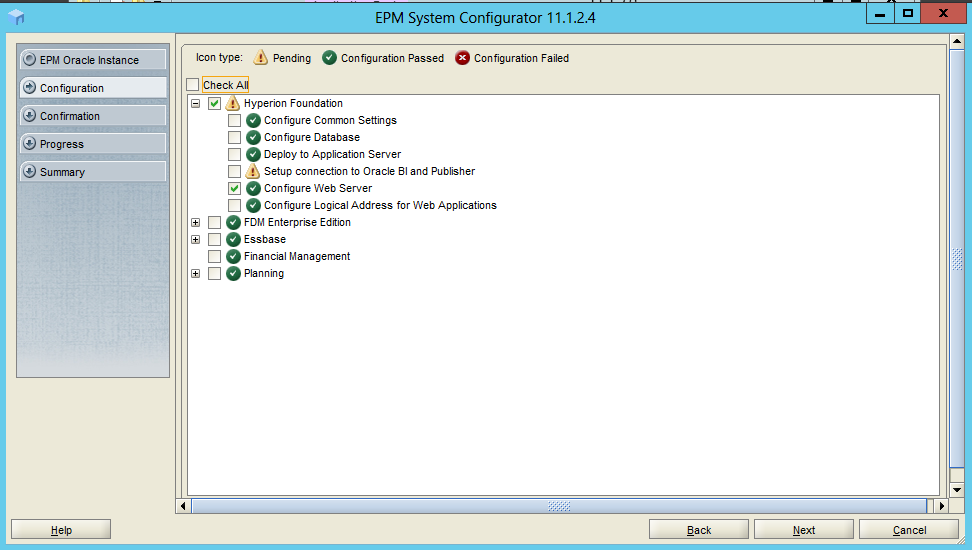The width and height of the screenshot is (972, 550).
Task: Click the Hyperion Foundation pending warning icon
Action: [232, 103]
